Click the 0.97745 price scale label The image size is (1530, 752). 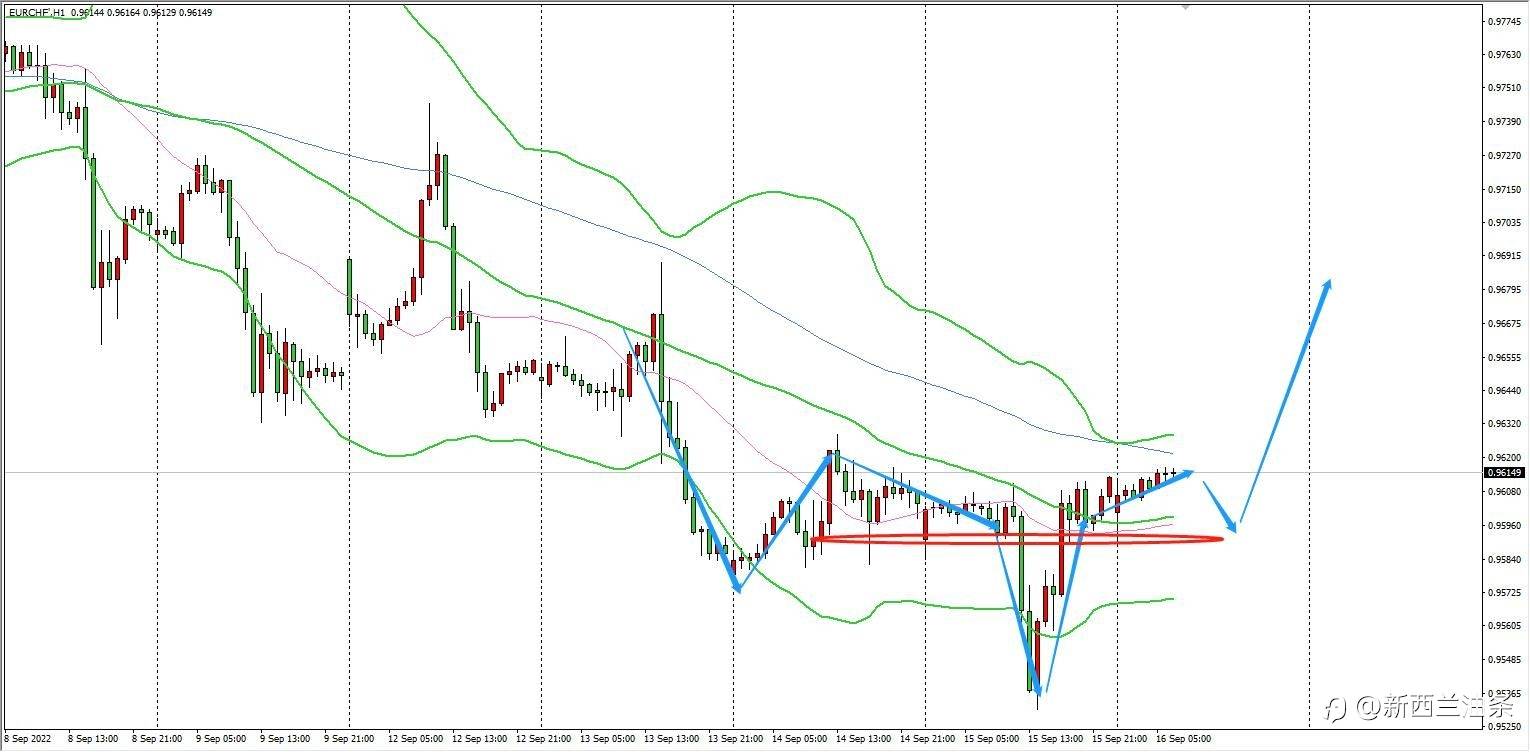pos(1504,20)
